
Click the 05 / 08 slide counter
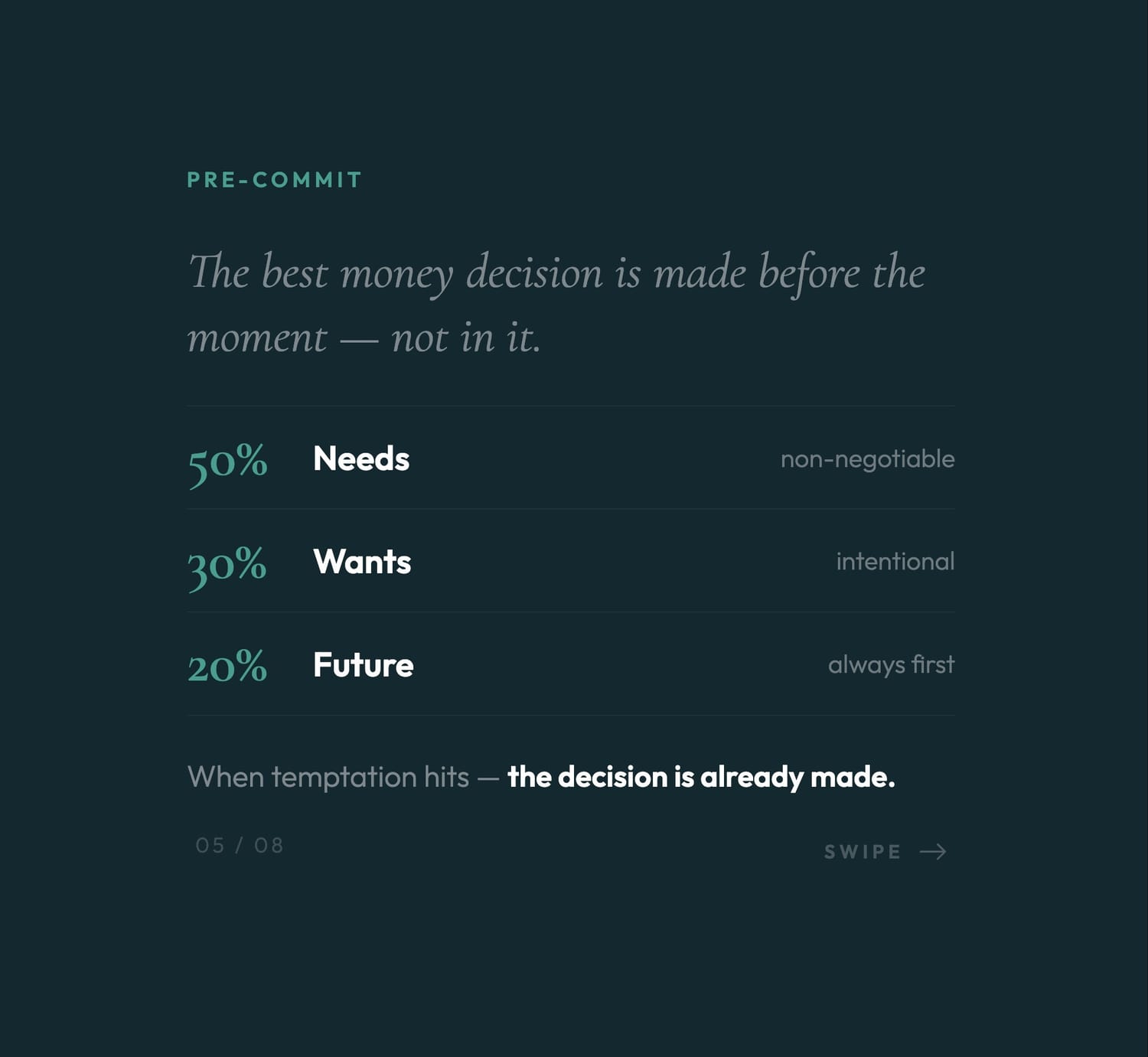tap(239, 846)
